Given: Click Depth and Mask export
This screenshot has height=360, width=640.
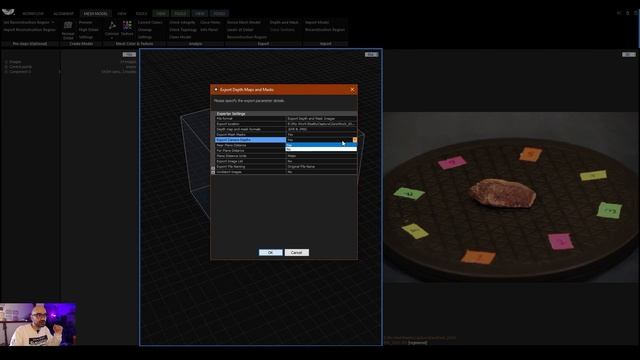Looking at the screenshot, I should 284,22.
